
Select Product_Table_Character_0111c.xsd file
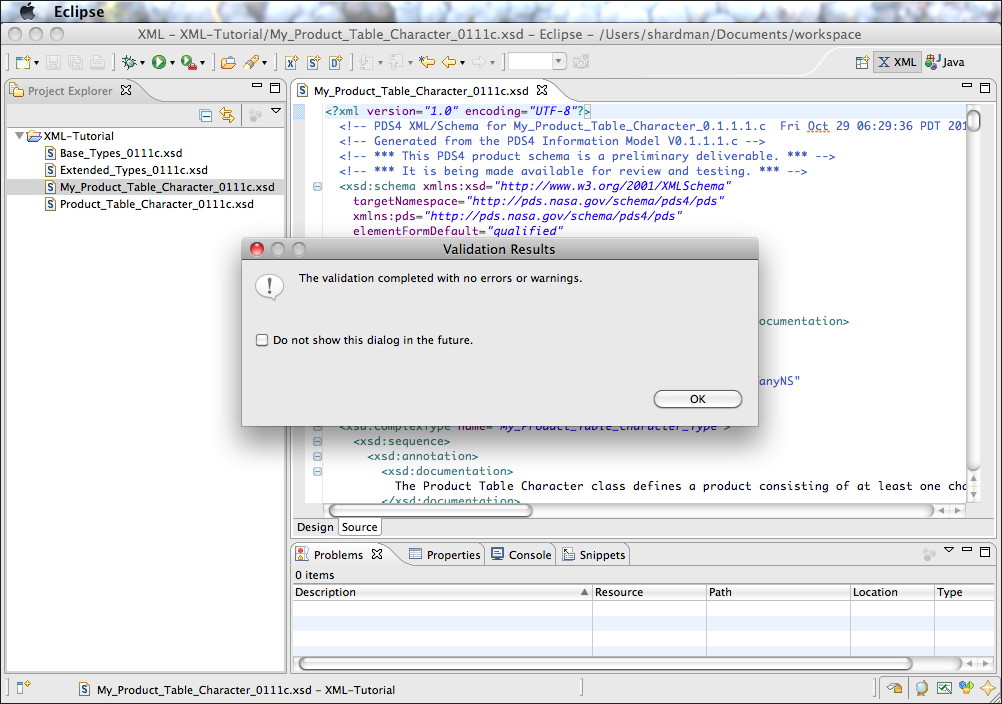[150, 204]
